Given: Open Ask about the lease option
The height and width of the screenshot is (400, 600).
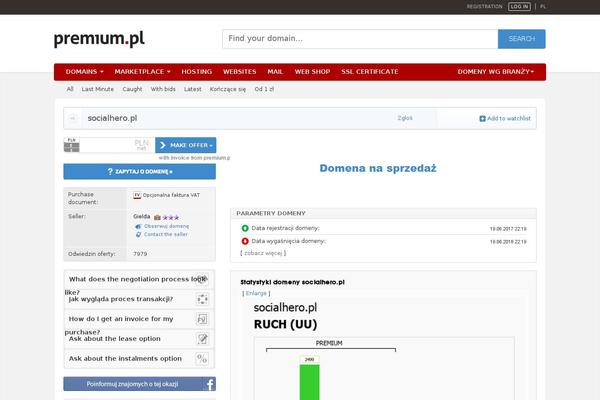Looking at the screenshot, I should [139, 339].
